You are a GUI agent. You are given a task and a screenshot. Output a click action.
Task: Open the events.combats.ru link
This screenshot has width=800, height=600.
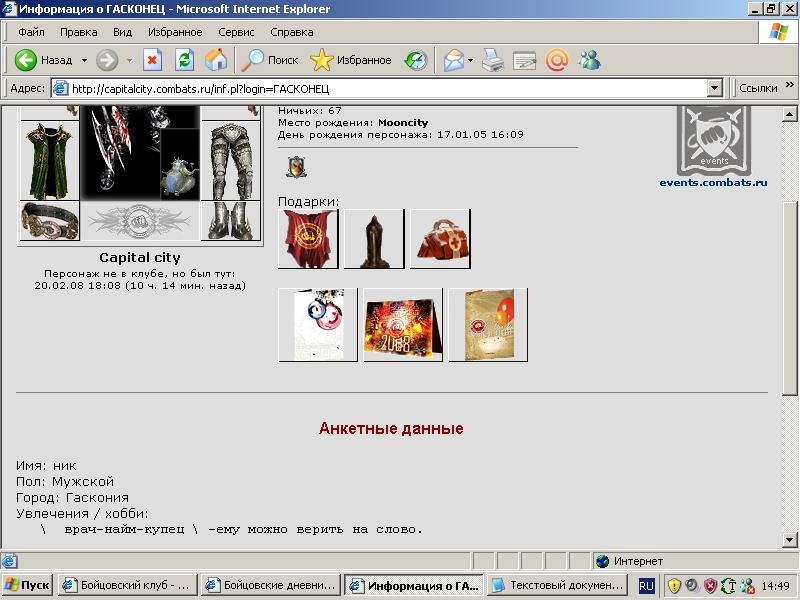[x=713, y=183]
